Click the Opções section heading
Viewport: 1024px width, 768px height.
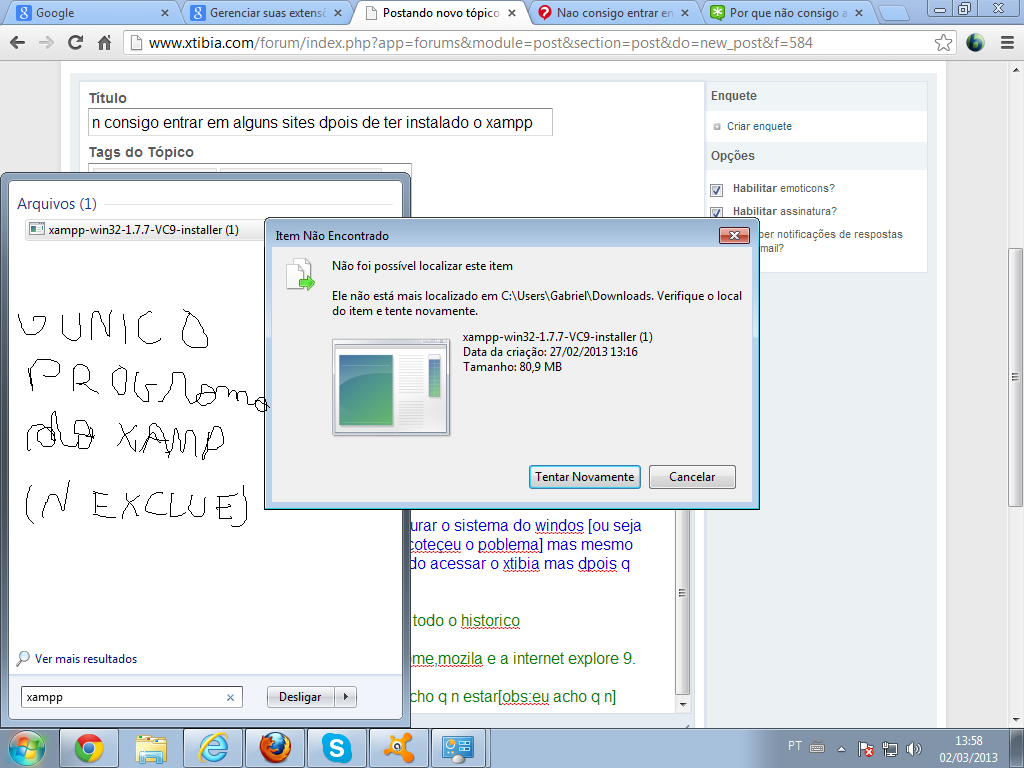(733, 156)
